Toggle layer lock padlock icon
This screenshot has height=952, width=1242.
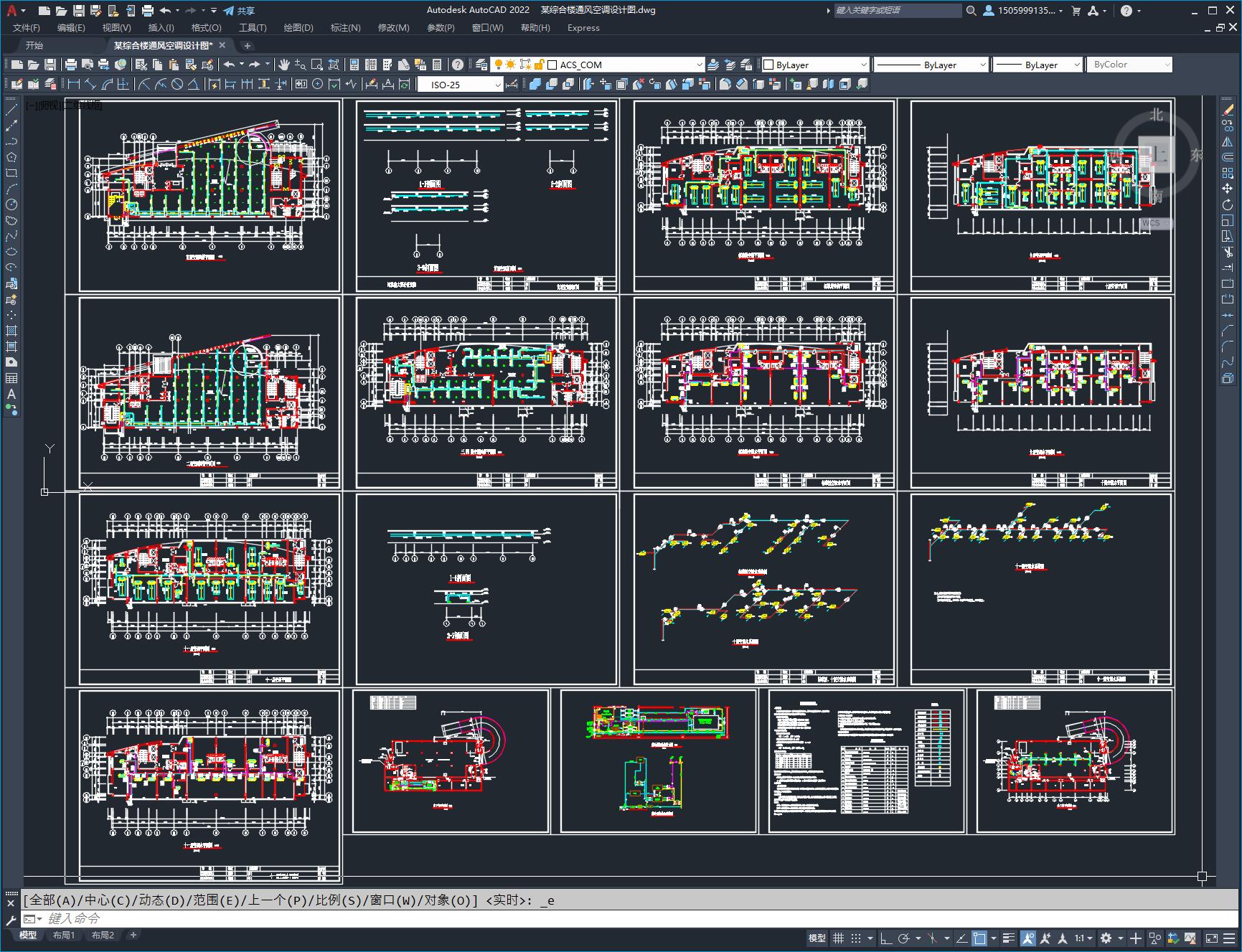point(539,65)
